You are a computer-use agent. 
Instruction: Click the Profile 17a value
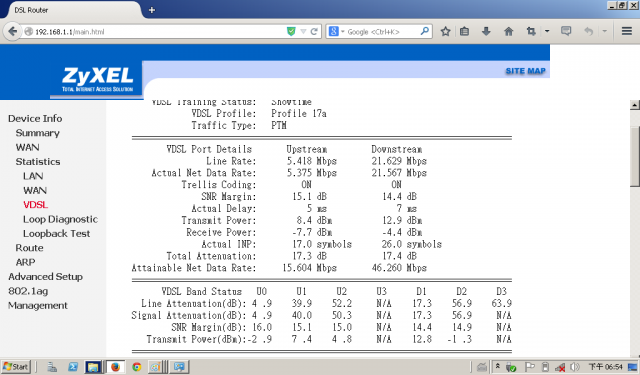tap(299, 113)
